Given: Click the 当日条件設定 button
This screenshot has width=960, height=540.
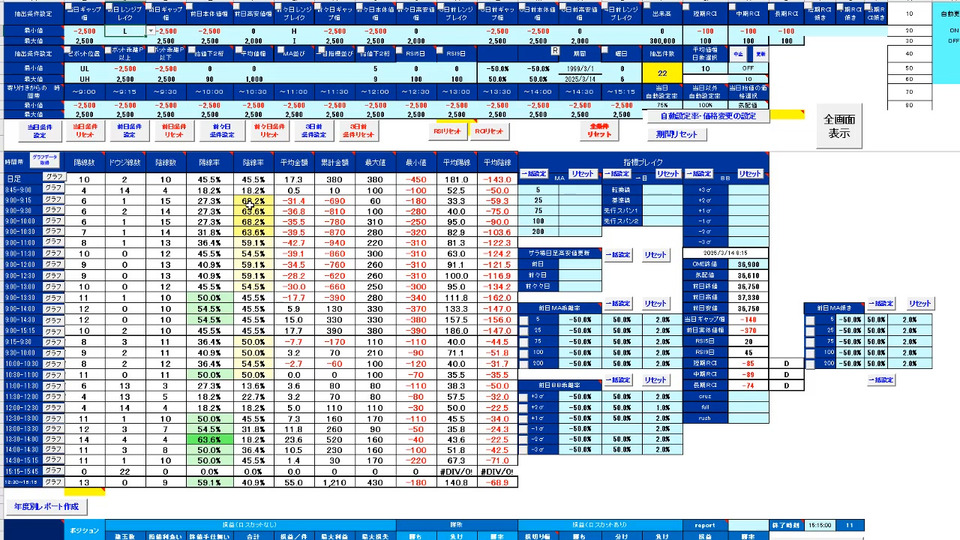Looking at the screenshot, I should click(x=39, y=131).
